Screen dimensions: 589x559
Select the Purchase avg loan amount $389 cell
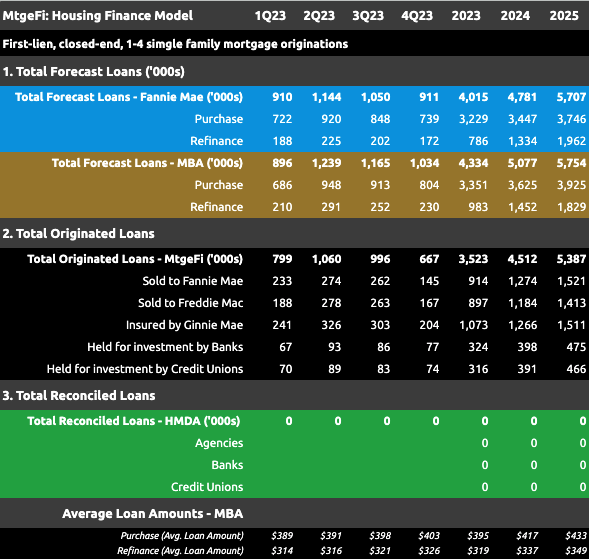pyautogui.click(x=282, y=535)
